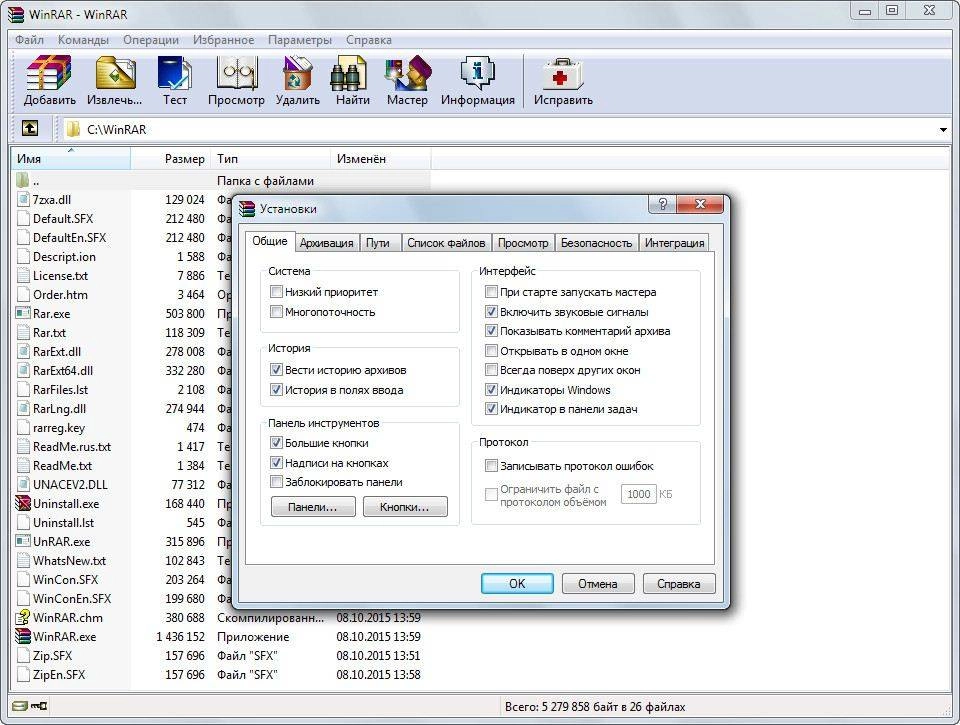Click the Отмена button
Image resolution: width=960 pixels, height=725 pixels.
point(598,584)
